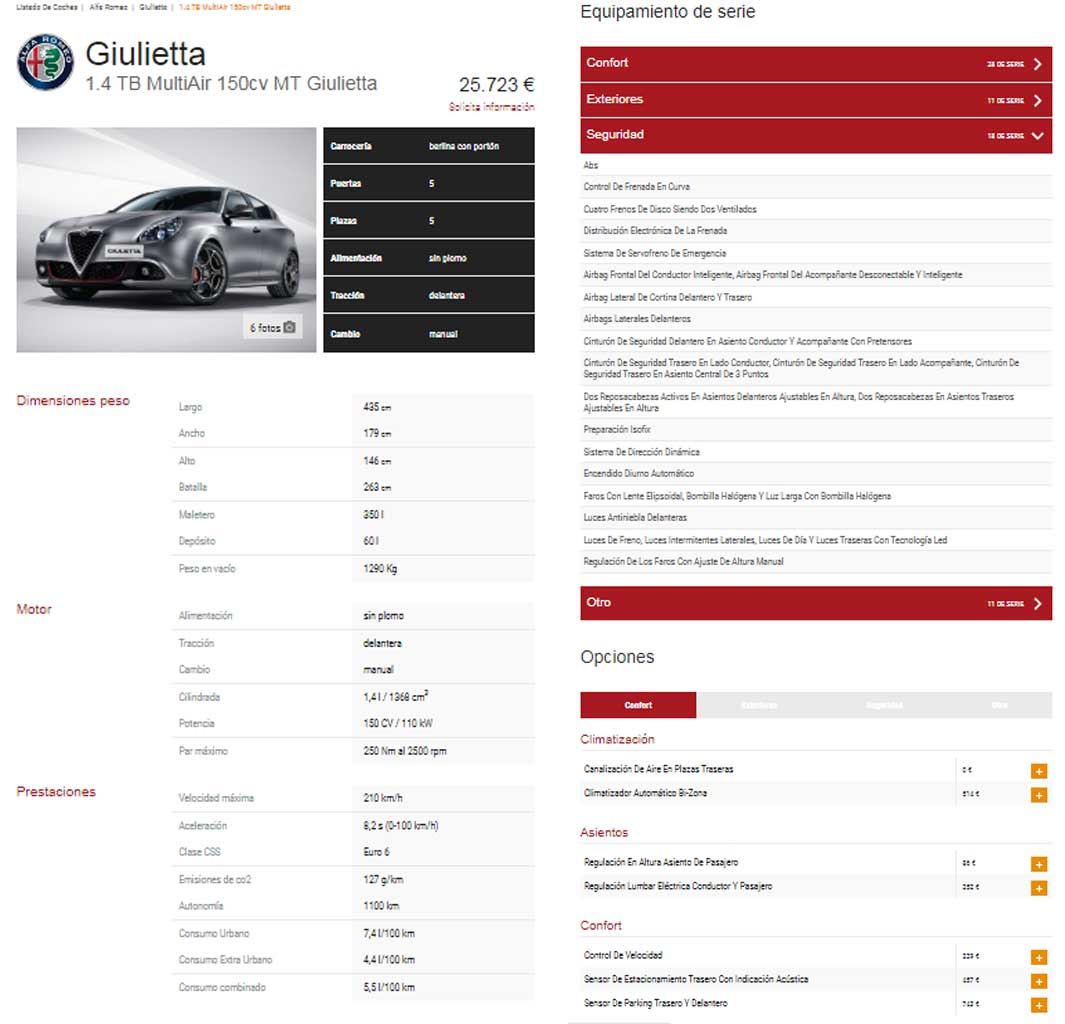The image size is (1065, 1024).
Task: Click the Giulietta model heading
Action: point(145,54)
